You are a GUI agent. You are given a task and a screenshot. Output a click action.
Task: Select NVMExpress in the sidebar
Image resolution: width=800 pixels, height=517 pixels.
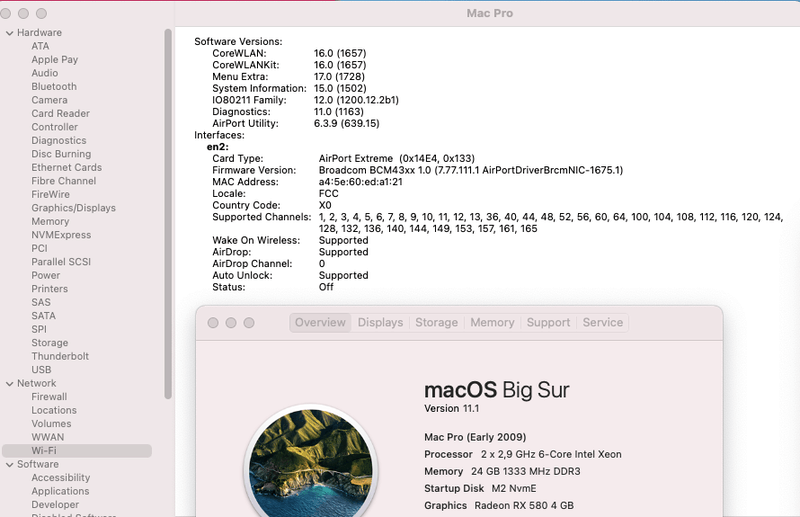[61, 235]
